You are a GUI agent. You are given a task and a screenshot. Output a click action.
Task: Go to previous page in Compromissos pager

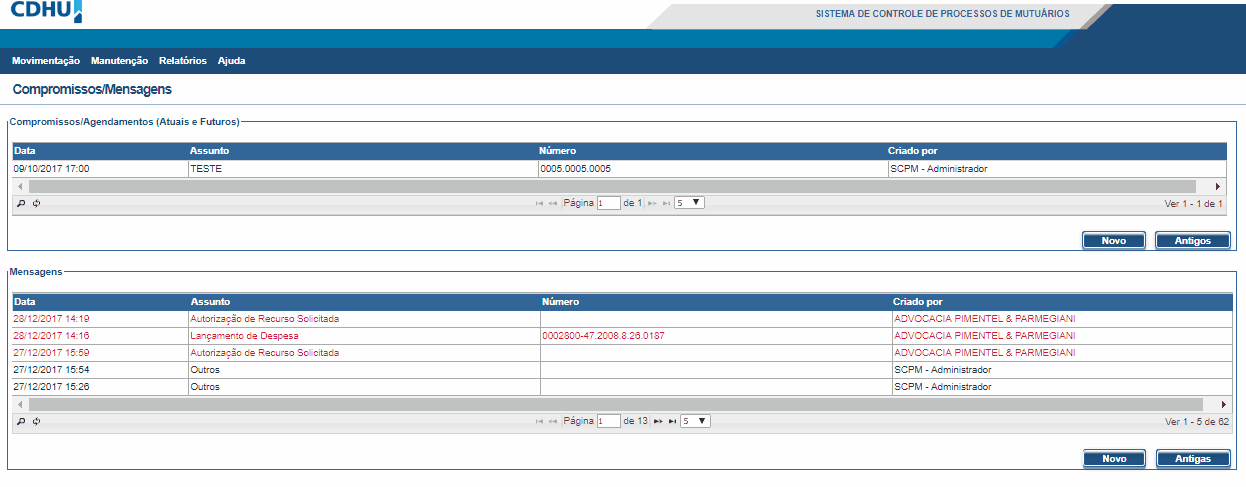click(552, 203)
